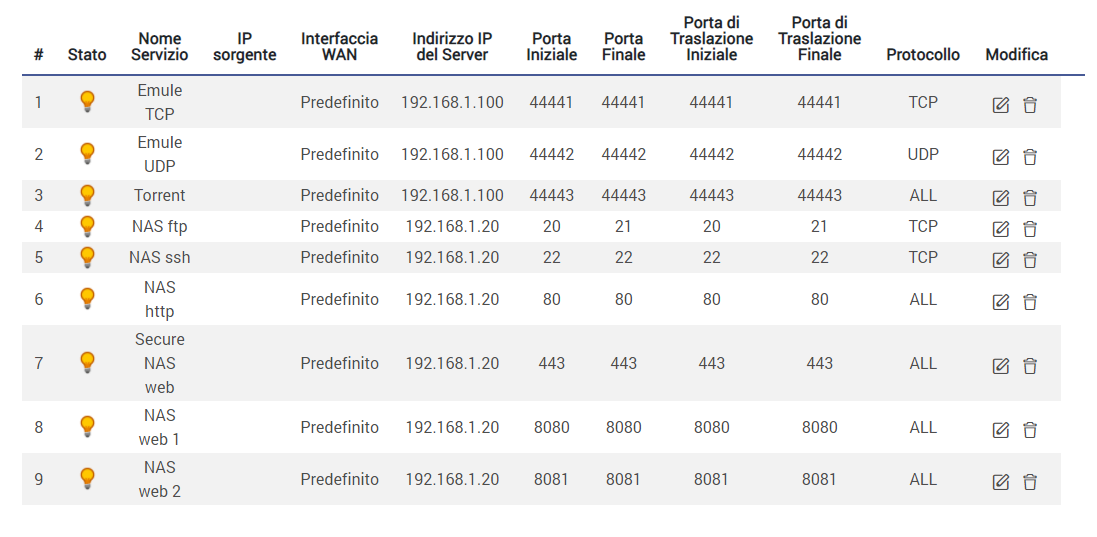The width and height of the screenshot is (1097, 537).
Task: Edit the NAS http rule
Action: pos(1000,301)
